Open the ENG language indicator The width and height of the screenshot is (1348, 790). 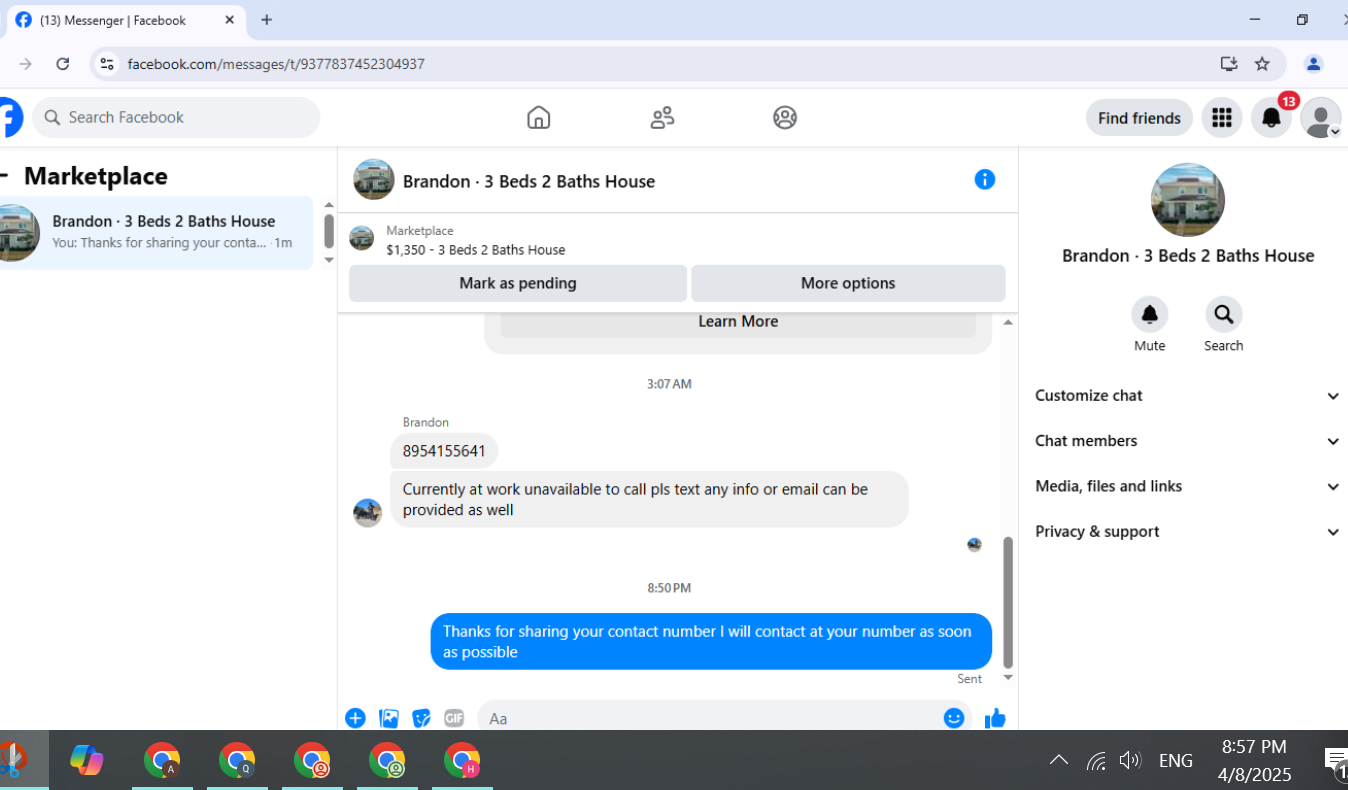point(1175,761)
